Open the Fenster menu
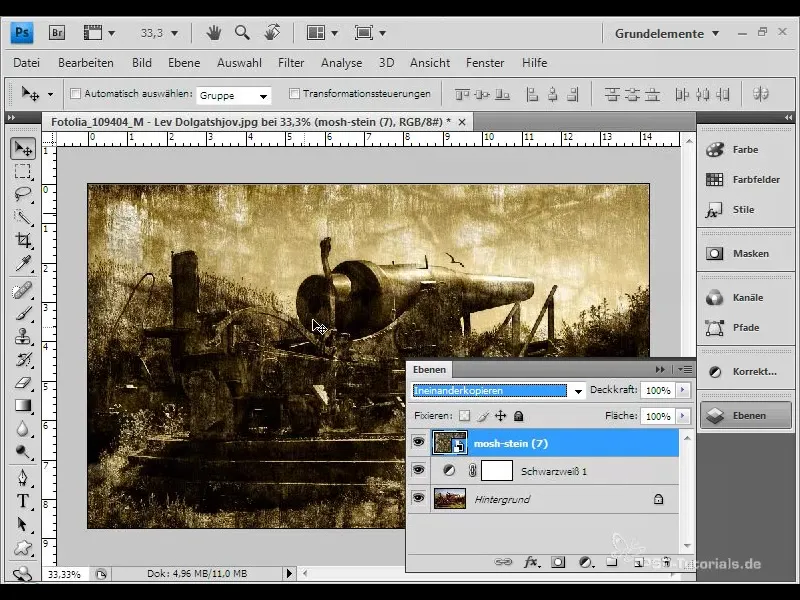 coord(485,63)
